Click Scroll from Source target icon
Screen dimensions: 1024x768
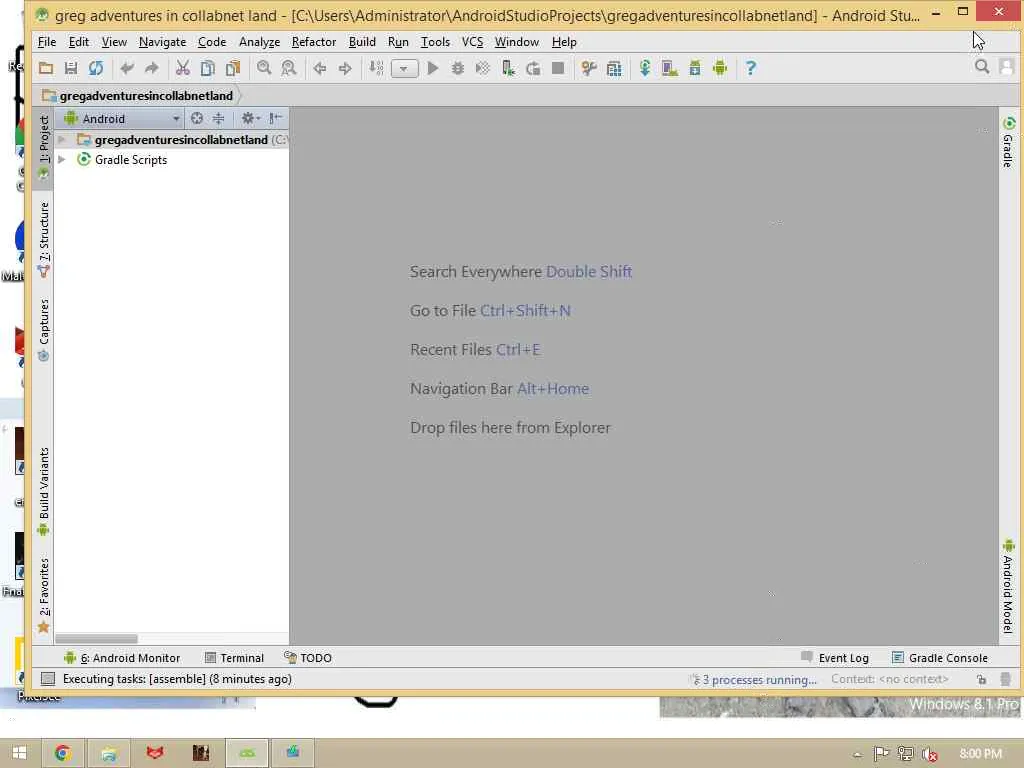[197, 118]
